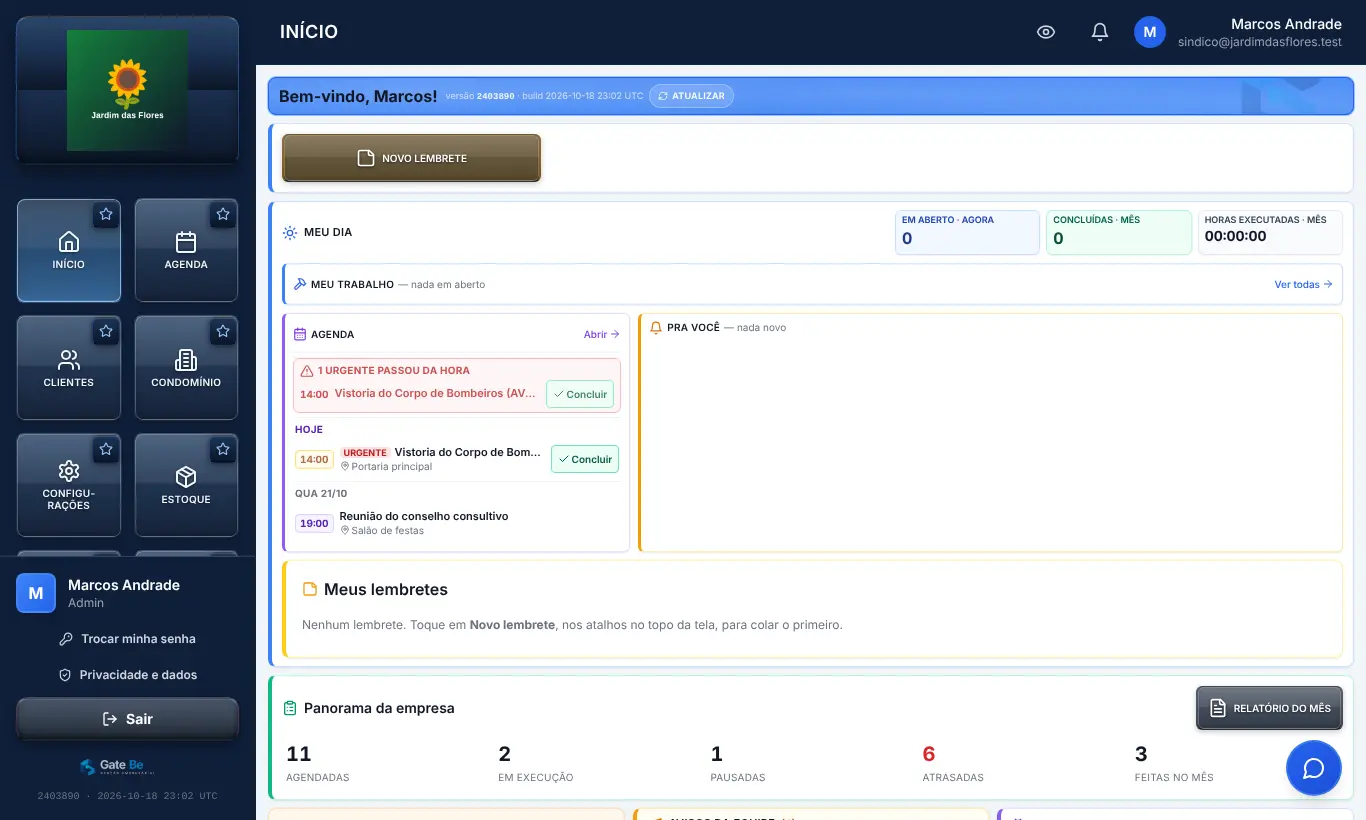This screenshot has width=1366, height=820.
Task: Click the Pausadas count of 1
Action: coord(716,754)
